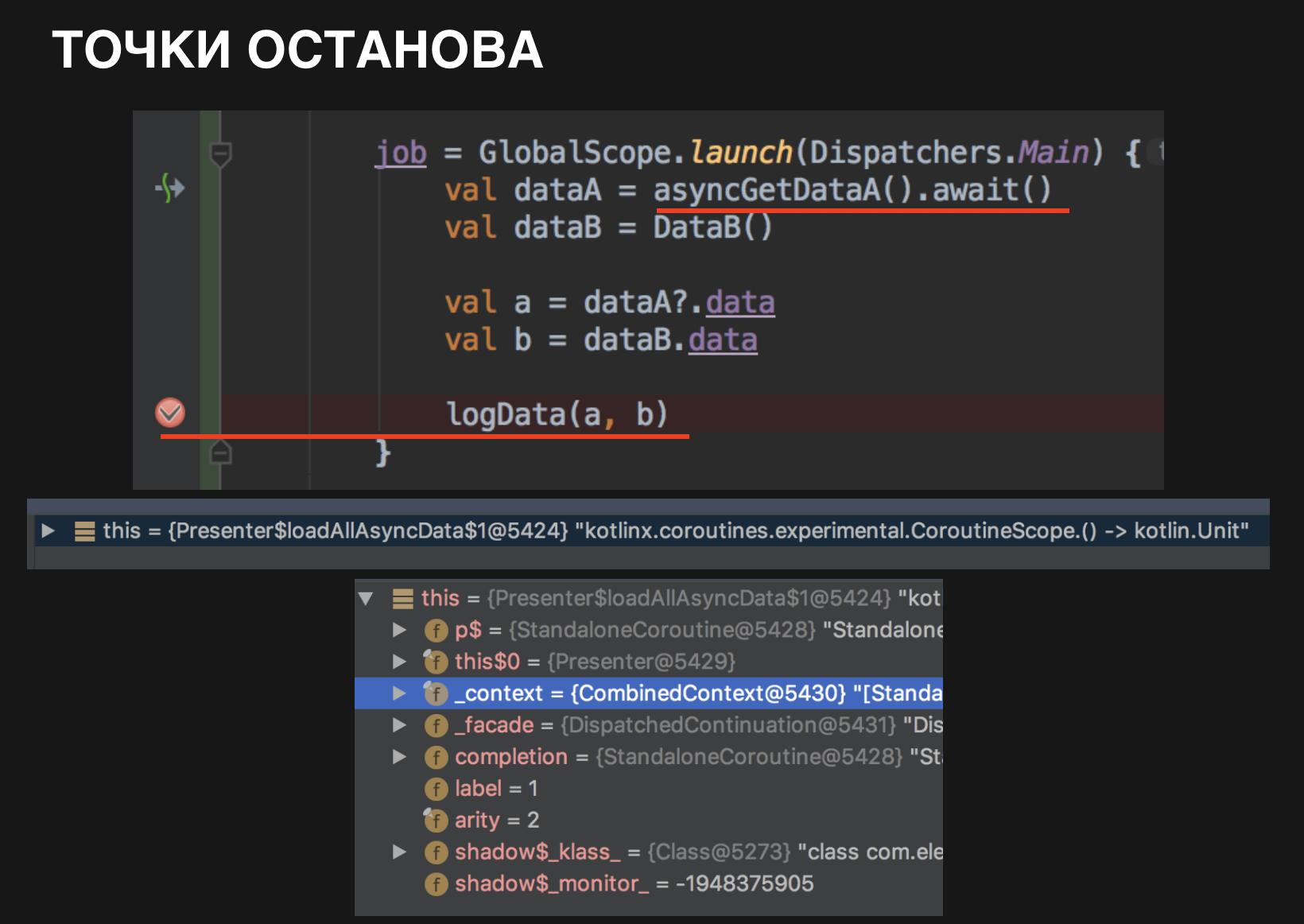Click the field icon next to _context

pos(436,693)
